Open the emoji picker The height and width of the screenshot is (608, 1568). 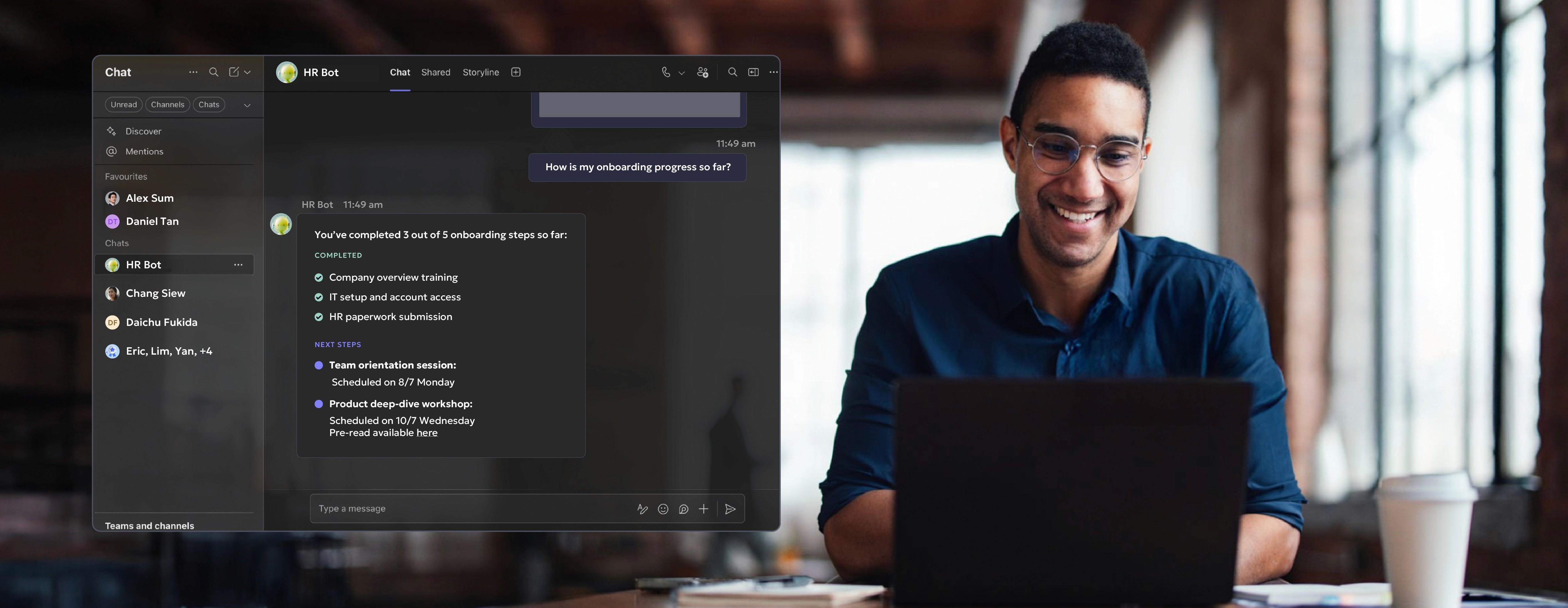[664, 509]
